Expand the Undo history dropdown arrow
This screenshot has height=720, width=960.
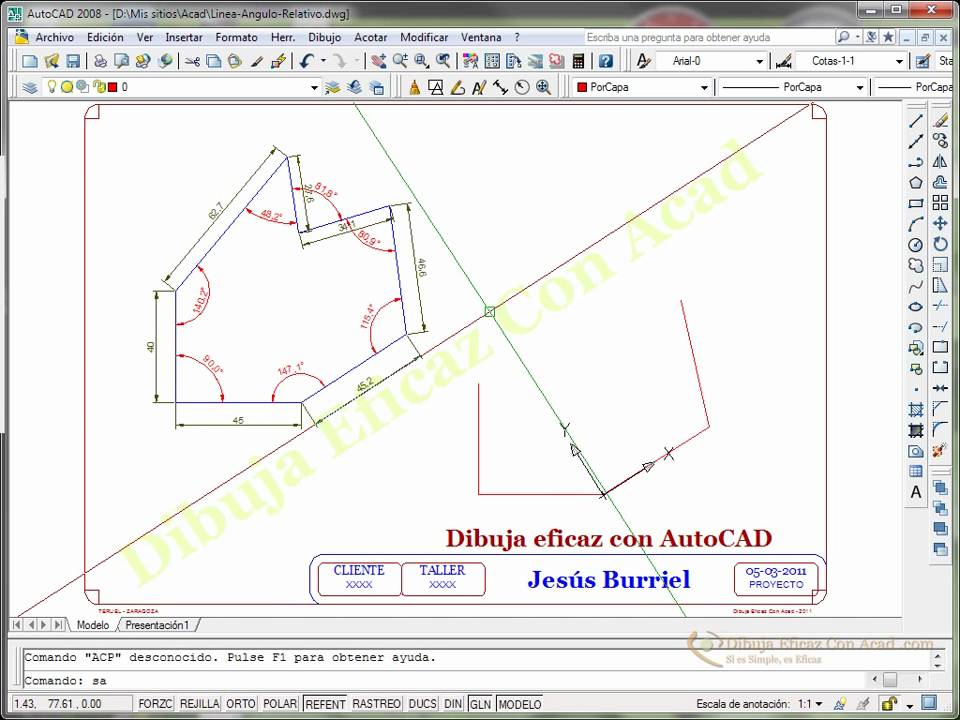323,61
